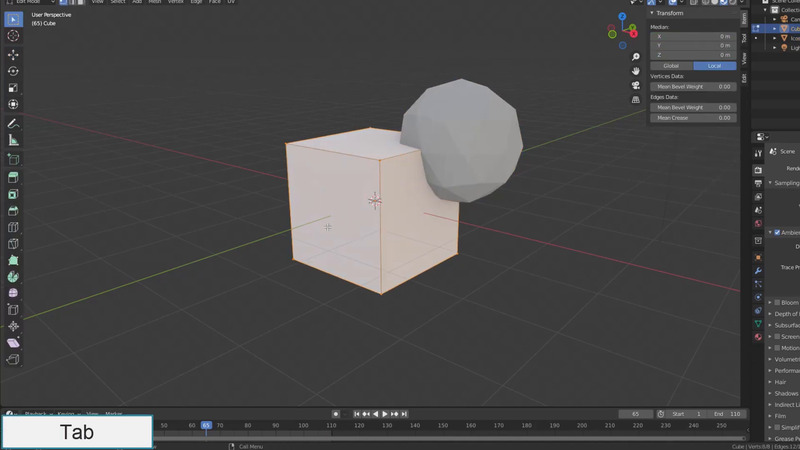Image resolution: width=800 pixels, height=450 pixels.
Task: Toggle camera view with camera icon
Action: click(636, 85)
